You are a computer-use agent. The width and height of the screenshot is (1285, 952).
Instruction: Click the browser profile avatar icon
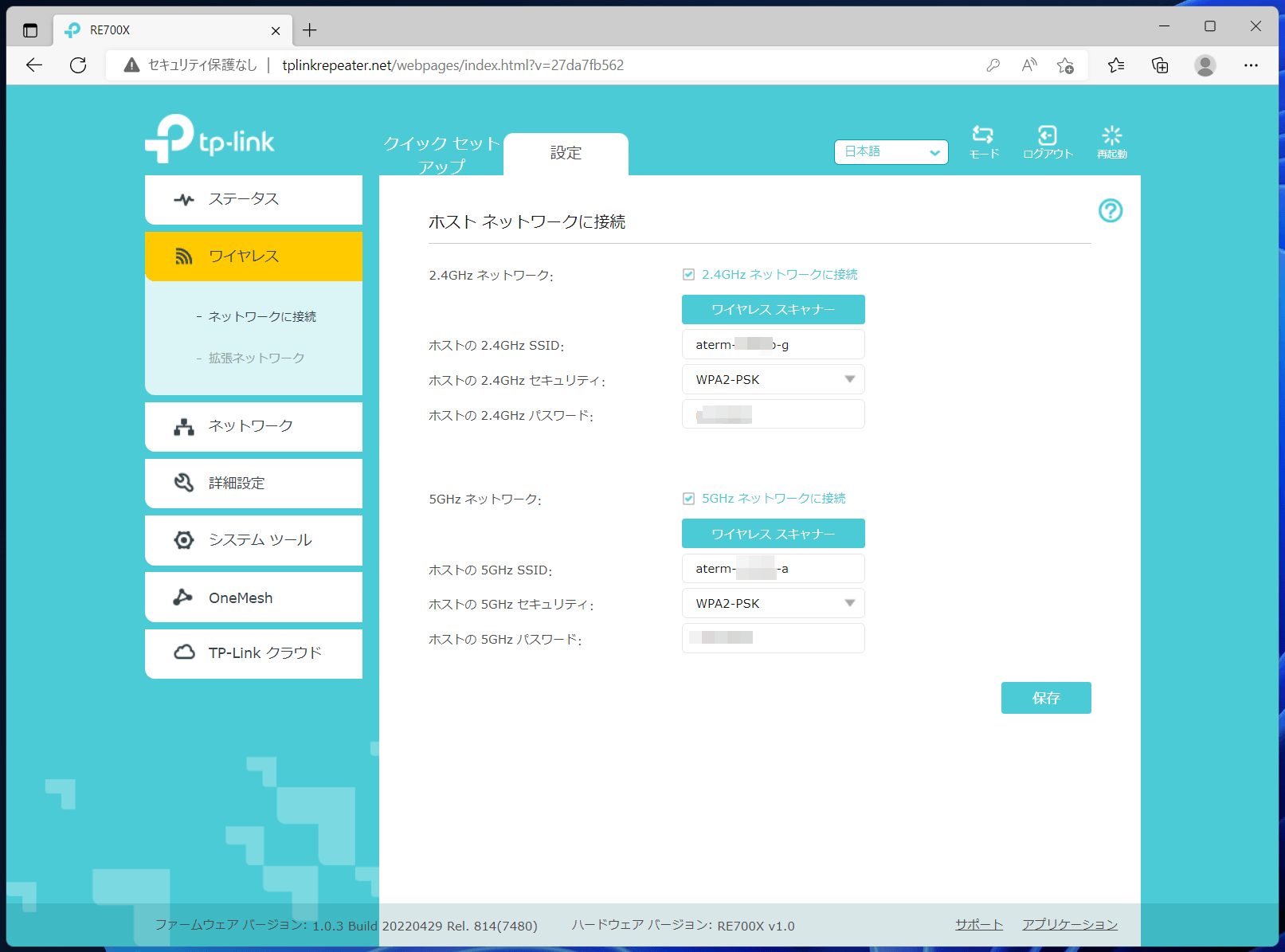[x=1205, y=65]
